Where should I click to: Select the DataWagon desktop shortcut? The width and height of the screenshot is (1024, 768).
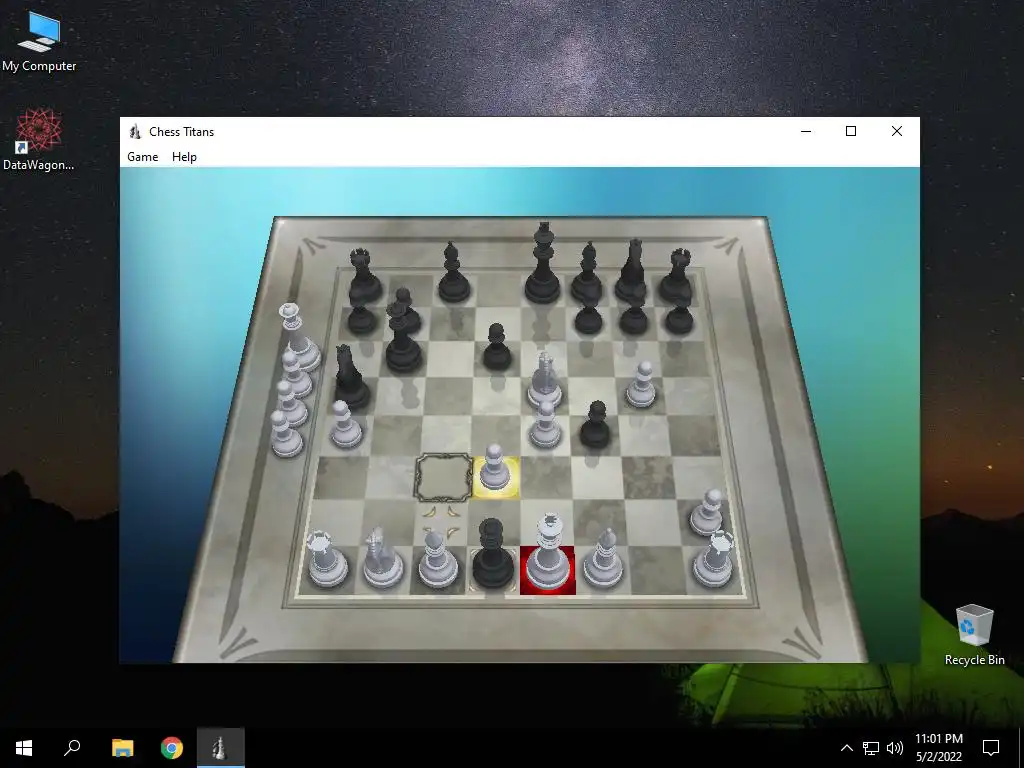point(39,140)
